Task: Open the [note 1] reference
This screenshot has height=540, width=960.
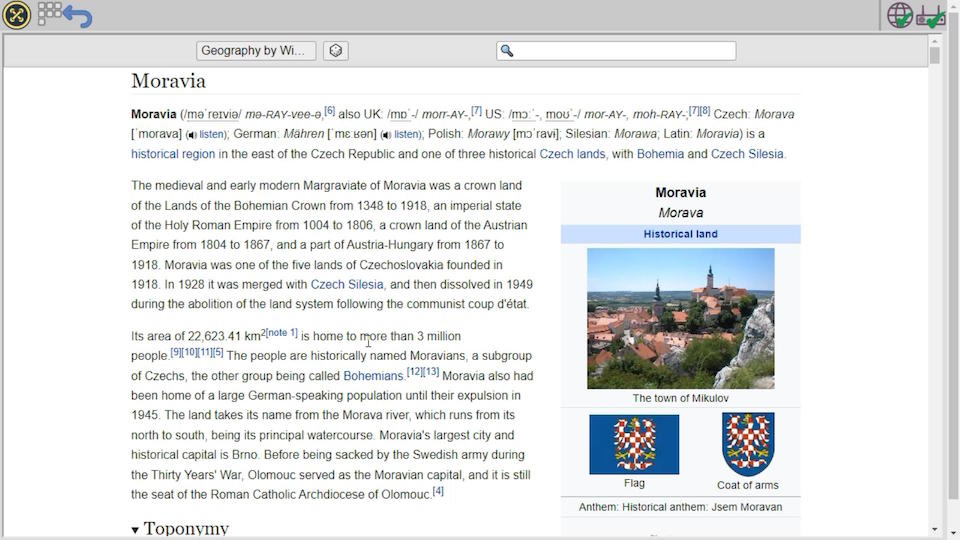Action: [282, 332]
